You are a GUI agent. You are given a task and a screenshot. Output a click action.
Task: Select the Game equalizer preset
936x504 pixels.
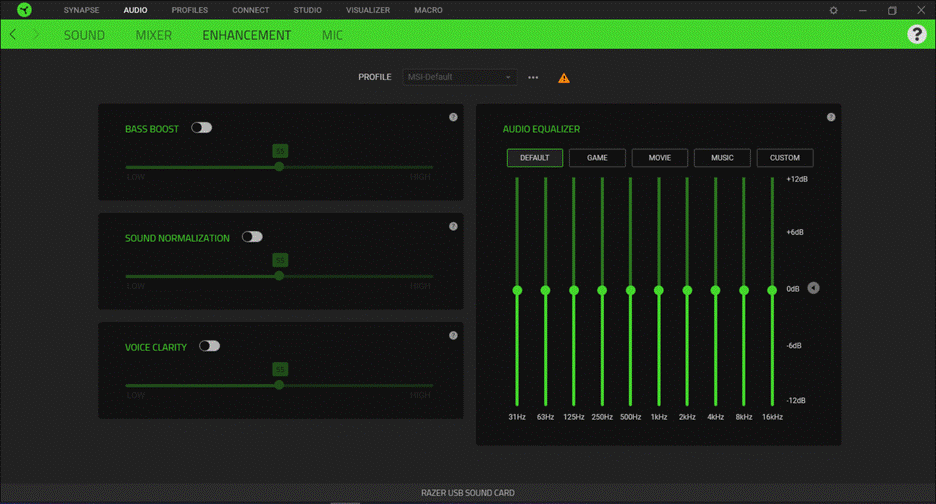coord(597,158)
